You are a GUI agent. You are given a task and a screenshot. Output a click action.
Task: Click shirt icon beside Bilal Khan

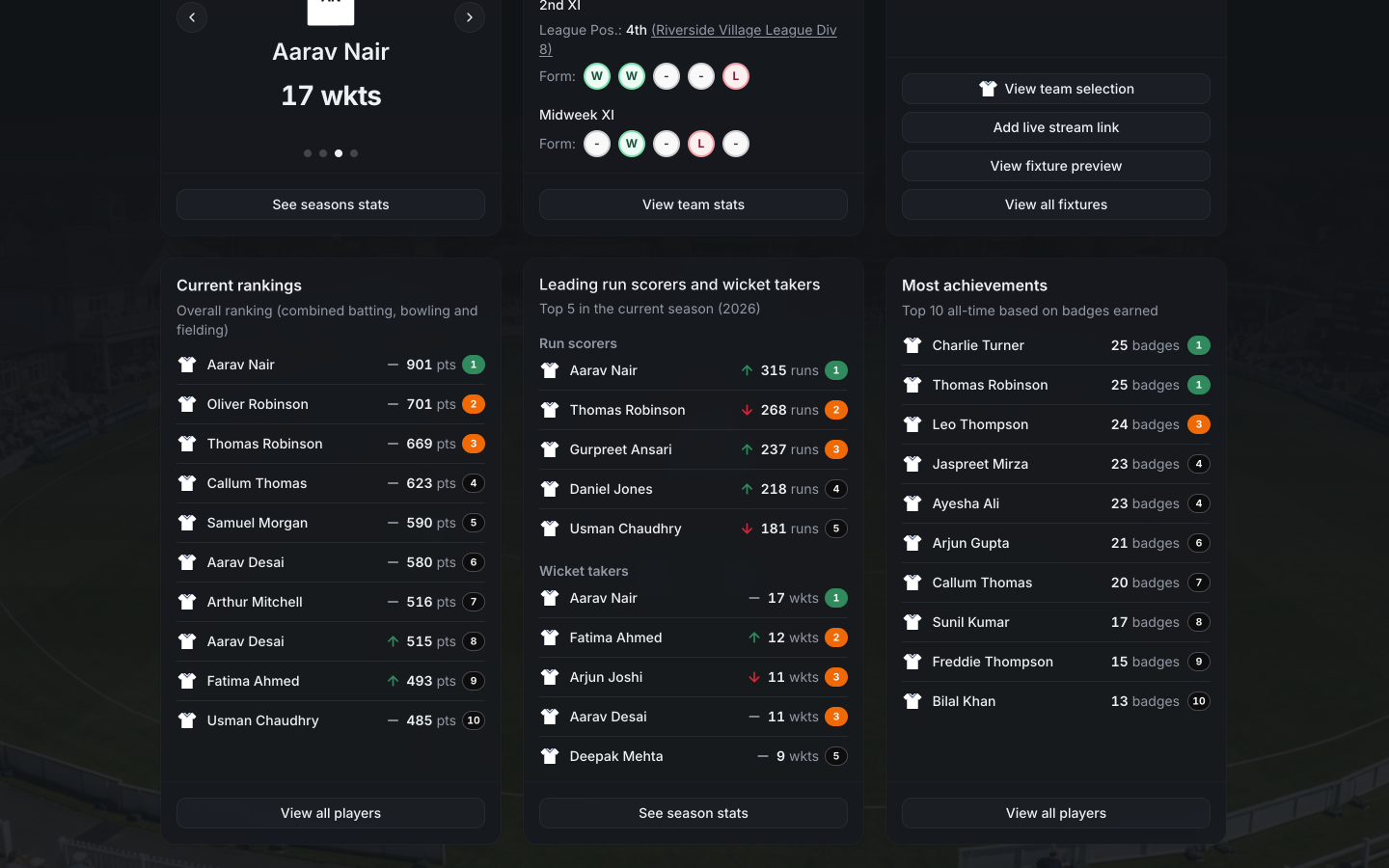coord(912,701)
